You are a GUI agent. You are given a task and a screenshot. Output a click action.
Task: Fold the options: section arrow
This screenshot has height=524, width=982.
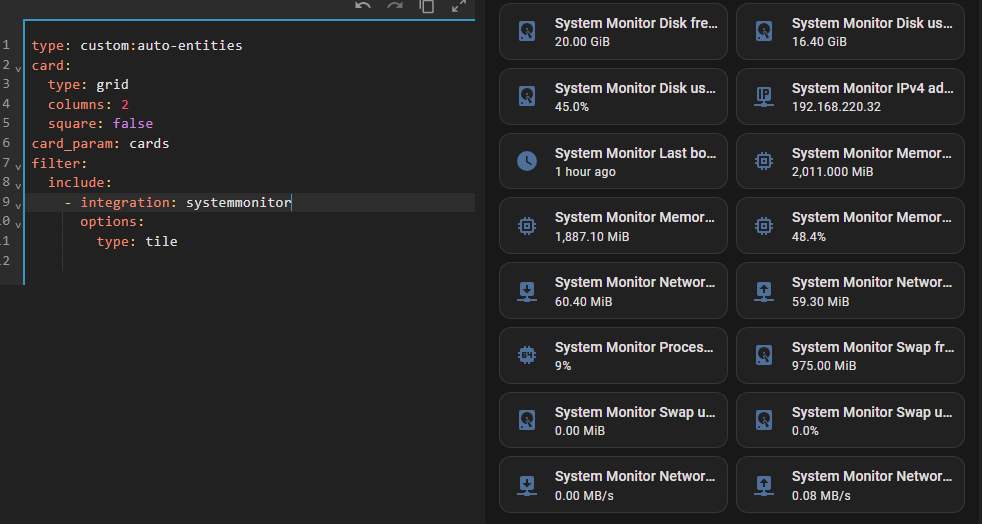(x=18, y=222)
